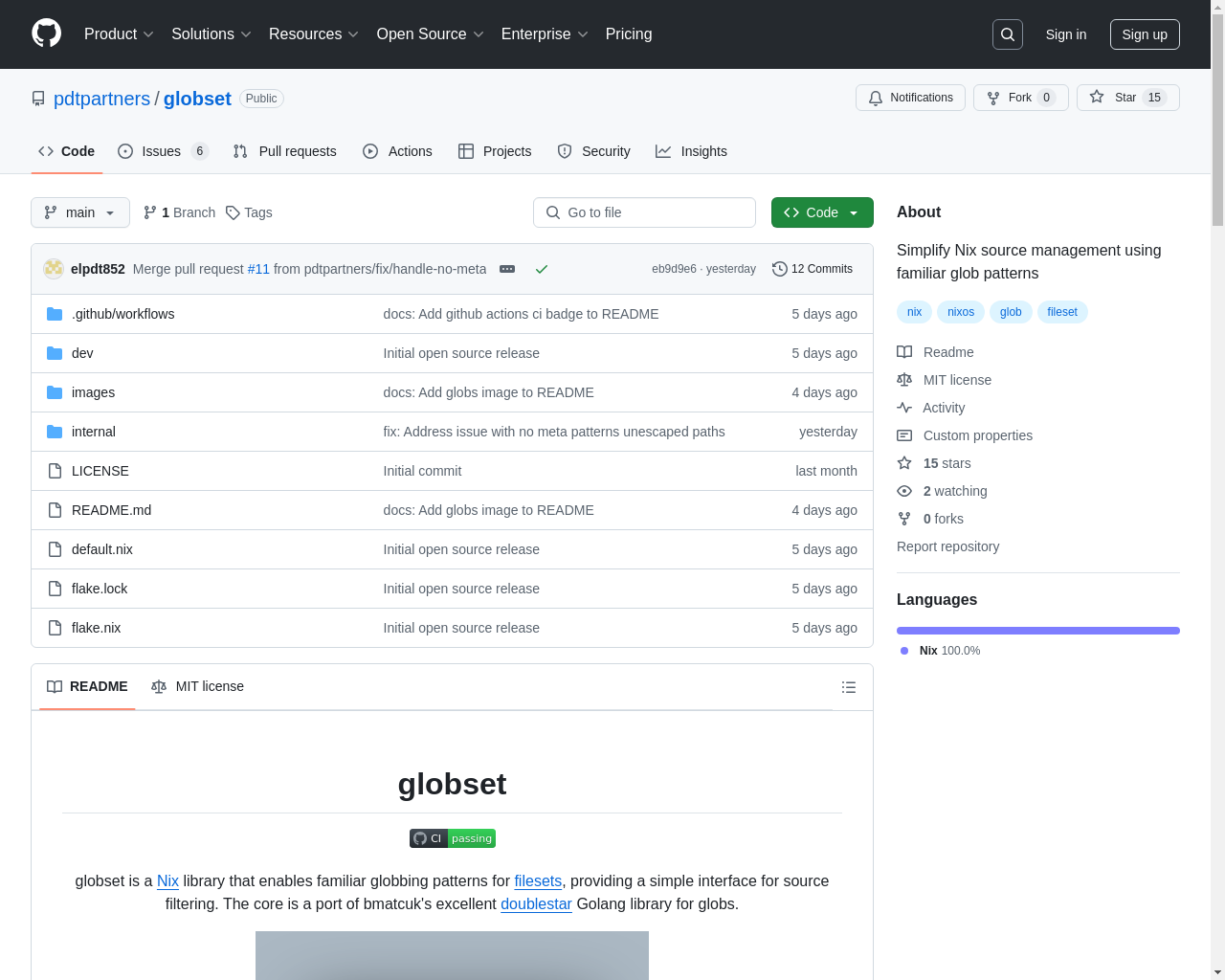This screenshot has width=1225, height=980.
Task: Select the Code tab
Action: [x=67, y=151]
